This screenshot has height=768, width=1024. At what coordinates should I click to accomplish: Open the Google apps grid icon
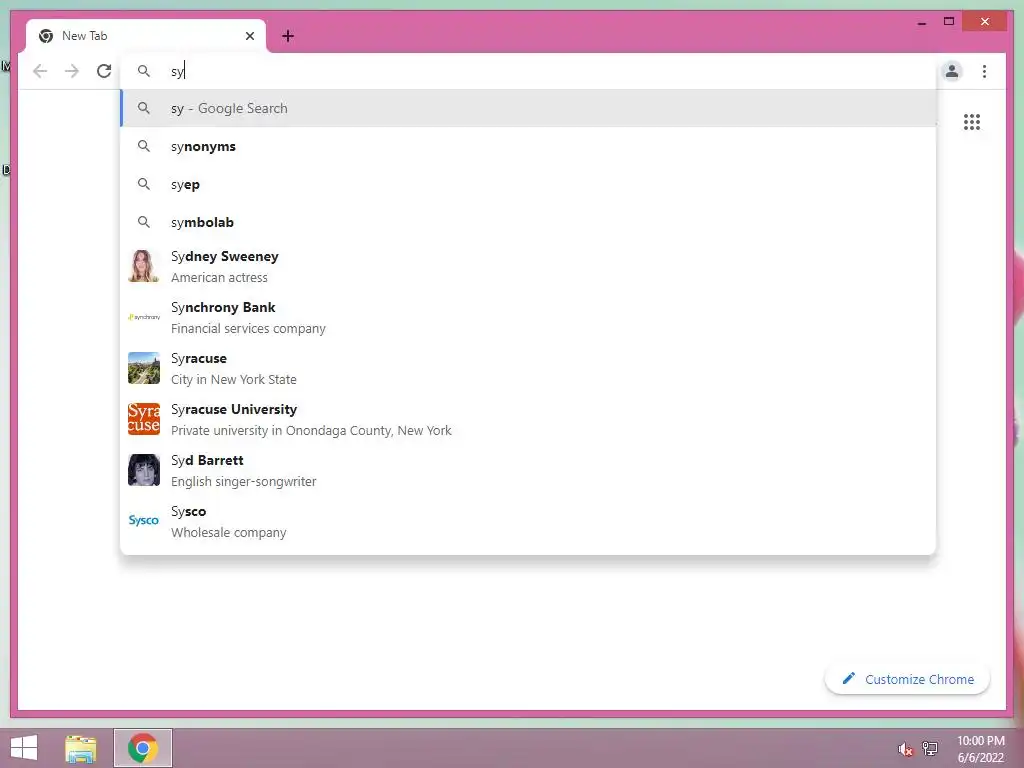point(972,121)
